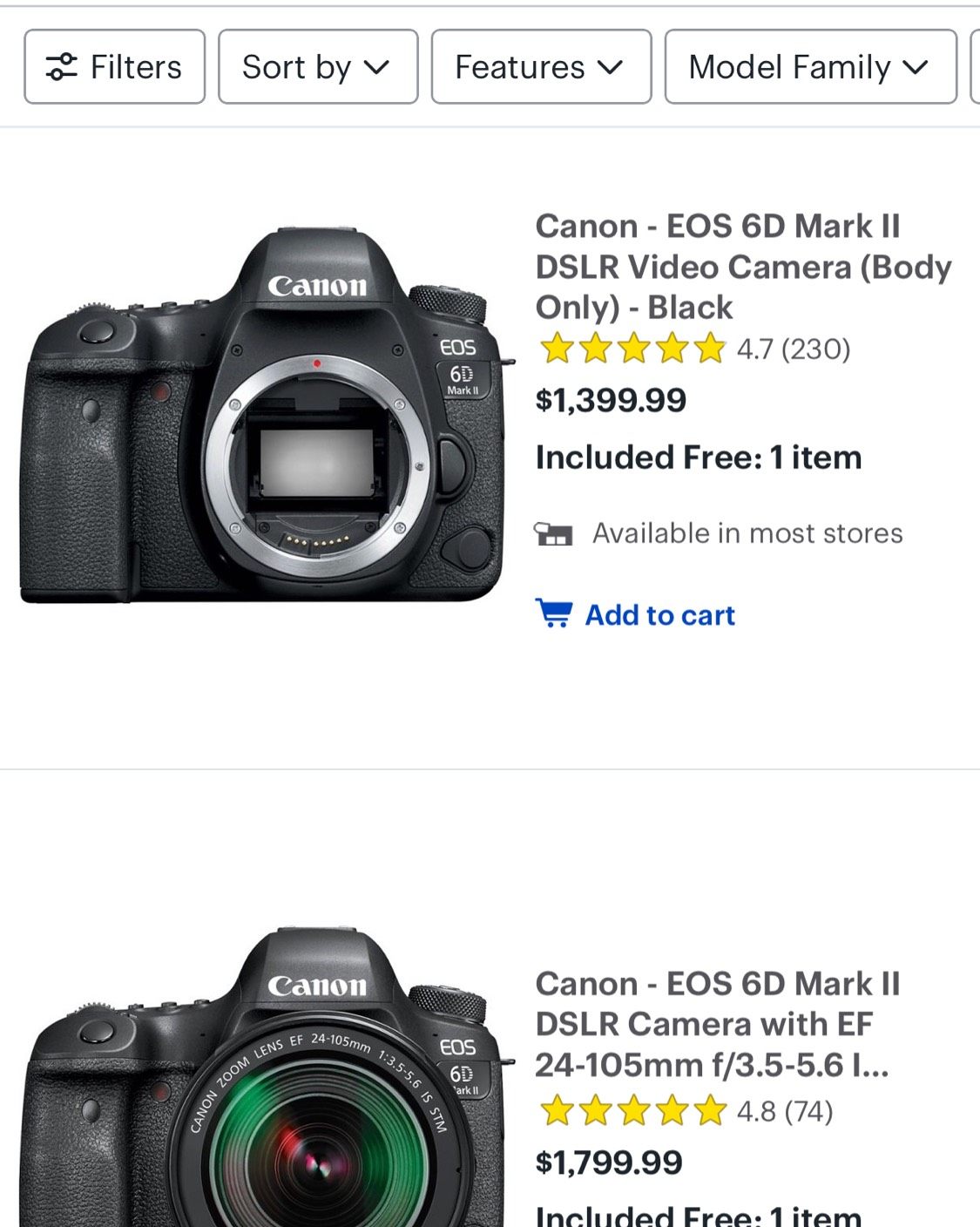Add EOS 6D body to cart
980x1227 pixels.
pos(659,615)
